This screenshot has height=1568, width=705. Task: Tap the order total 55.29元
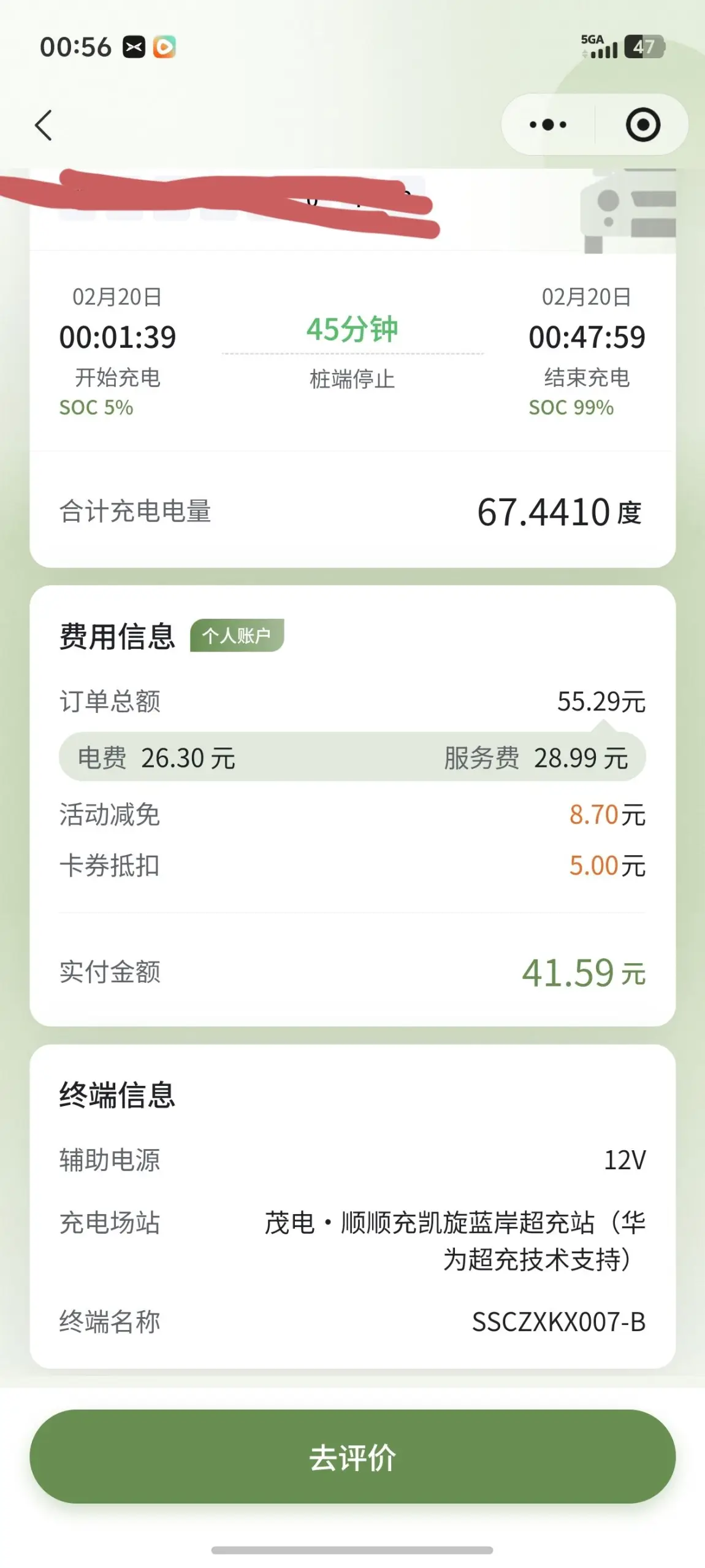[601, 701]
